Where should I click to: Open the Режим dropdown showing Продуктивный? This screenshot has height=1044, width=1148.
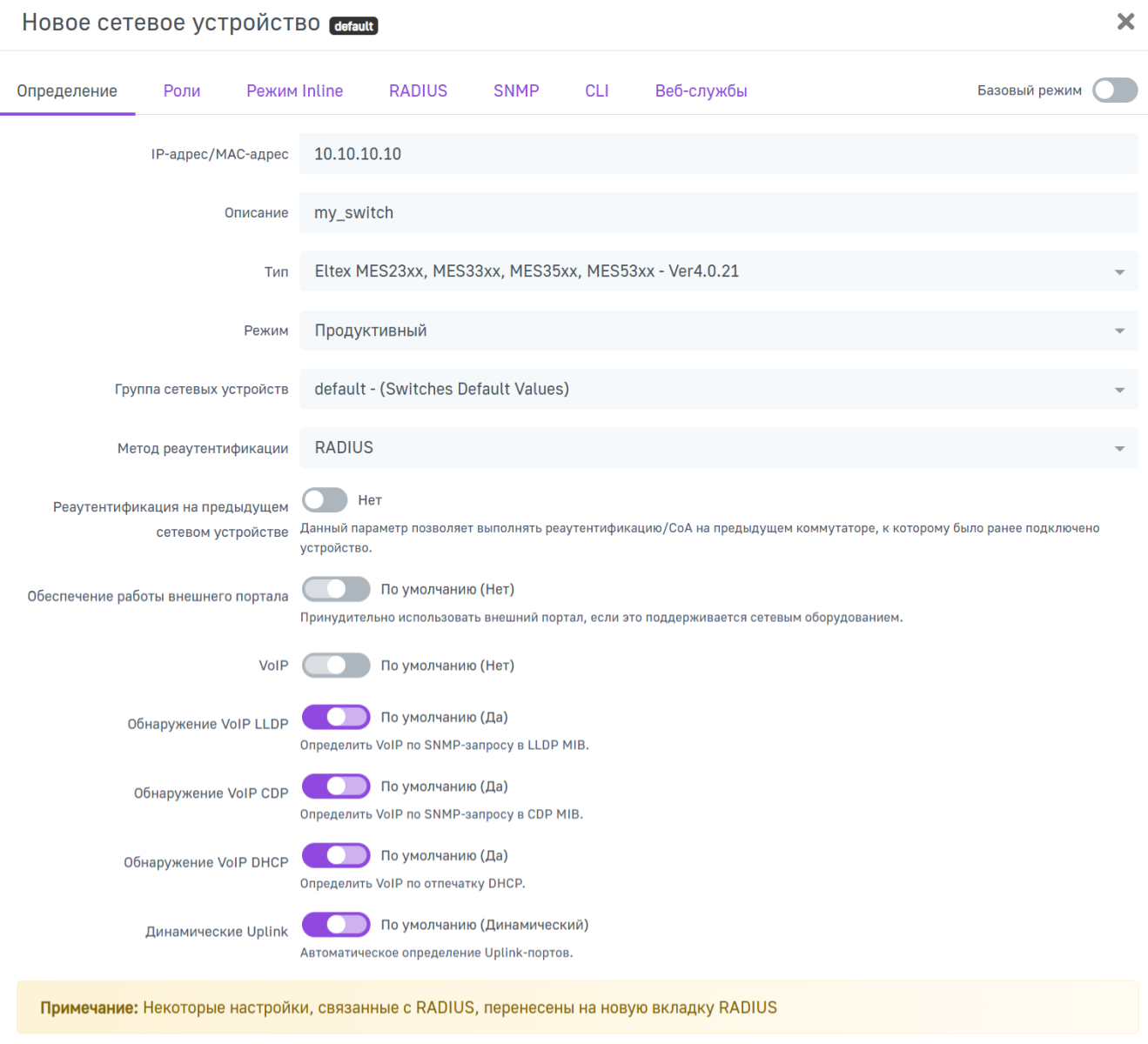pos(718,331)
